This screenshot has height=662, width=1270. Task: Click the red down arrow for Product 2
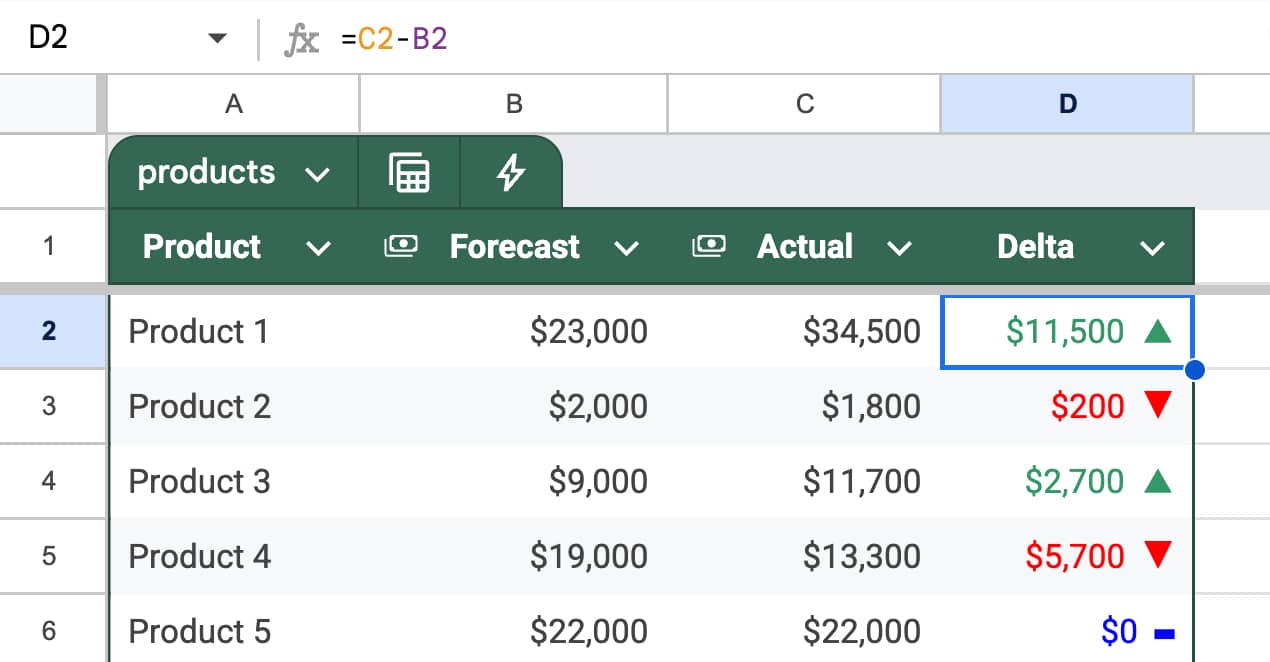pyautogui.click(x=1157, y=406)
